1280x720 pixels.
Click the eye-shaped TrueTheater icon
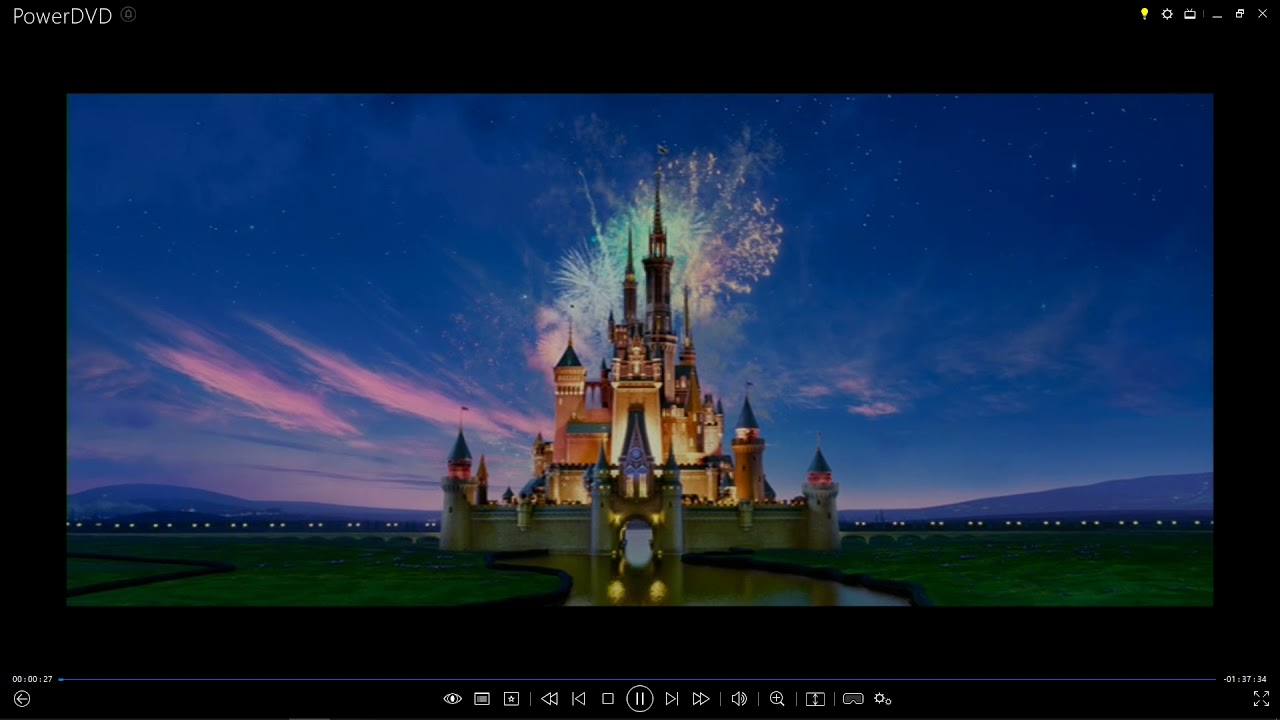[452, 699]
